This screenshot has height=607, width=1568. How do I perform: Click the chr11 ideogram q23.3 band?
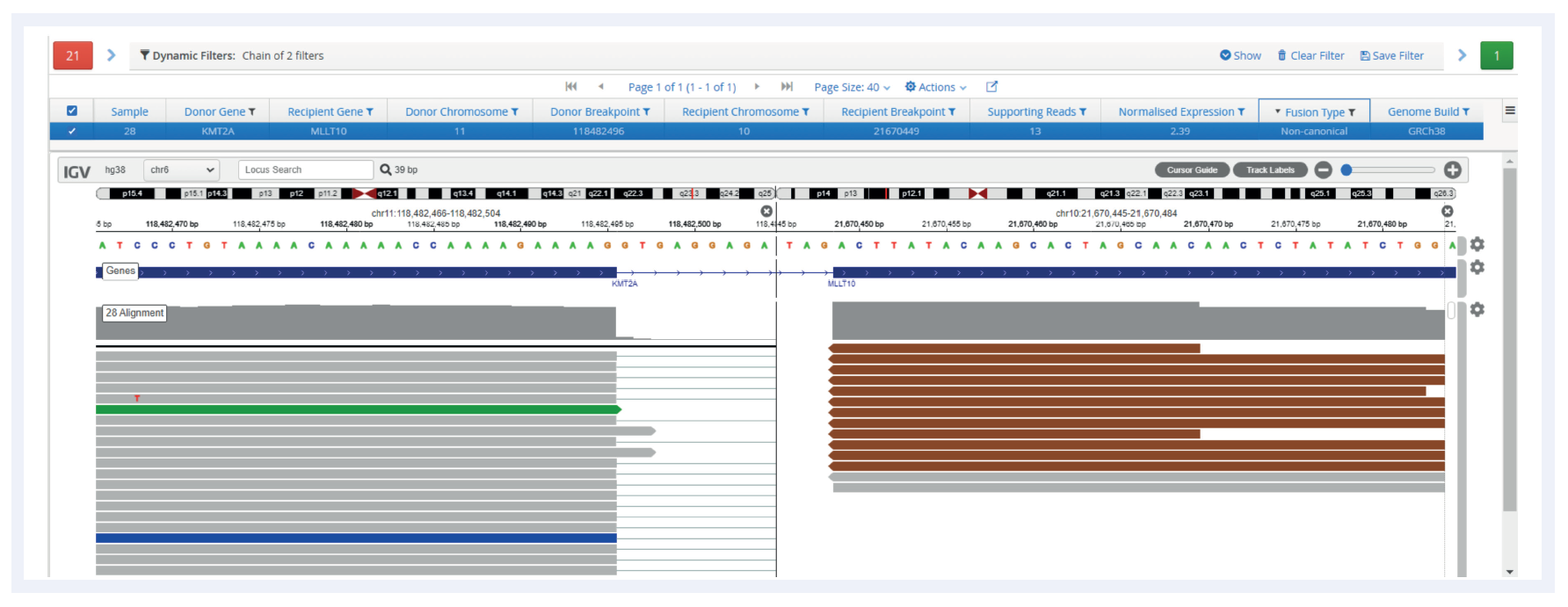(688, 193)
